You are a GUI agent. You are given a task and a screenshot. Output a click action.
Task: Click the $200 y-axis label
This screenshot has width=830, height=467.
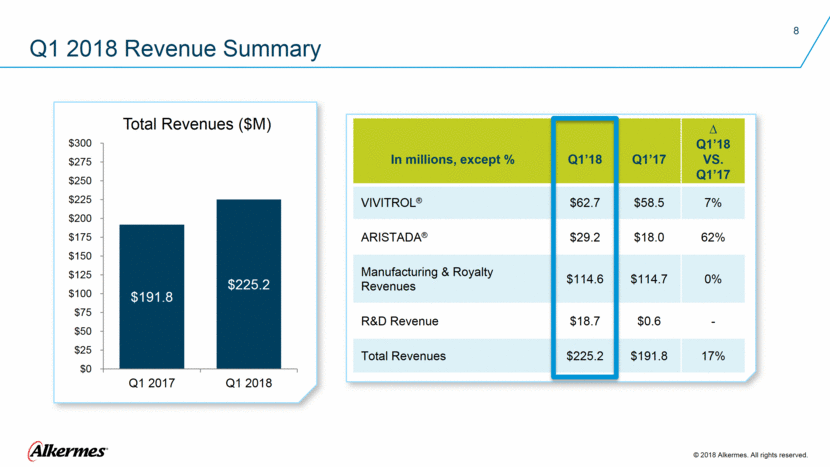[80, 218]
